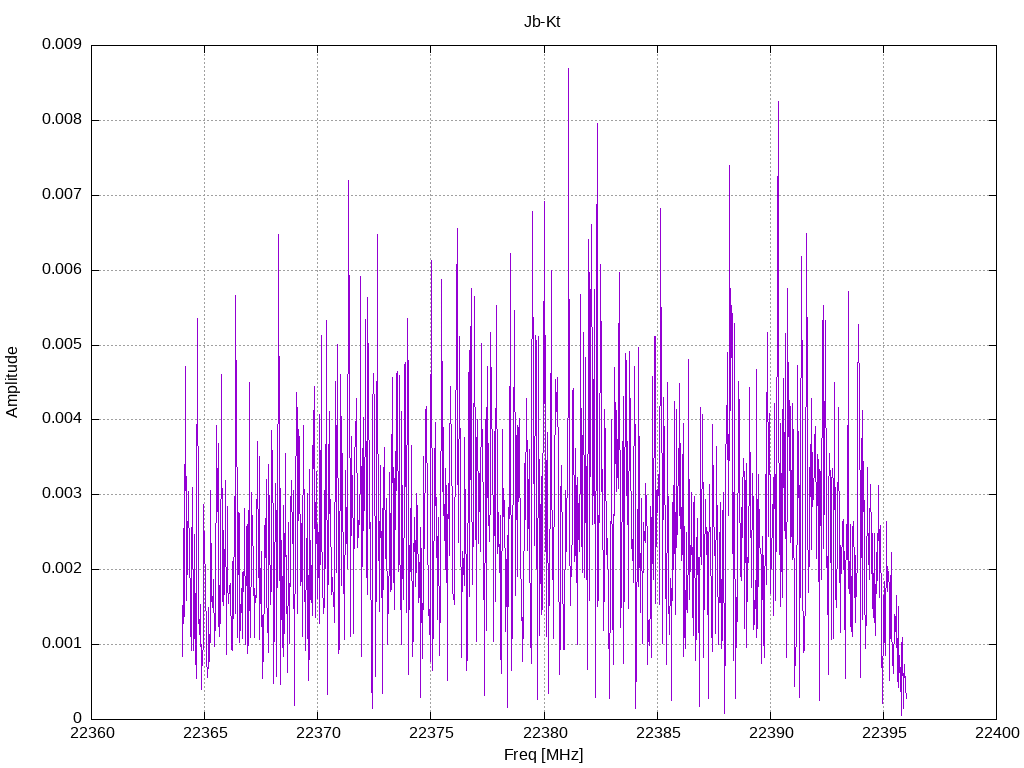The image size is (1024, 768).
Task: Click the 22395 x-axis tick label
Action: tap(884, 733)
